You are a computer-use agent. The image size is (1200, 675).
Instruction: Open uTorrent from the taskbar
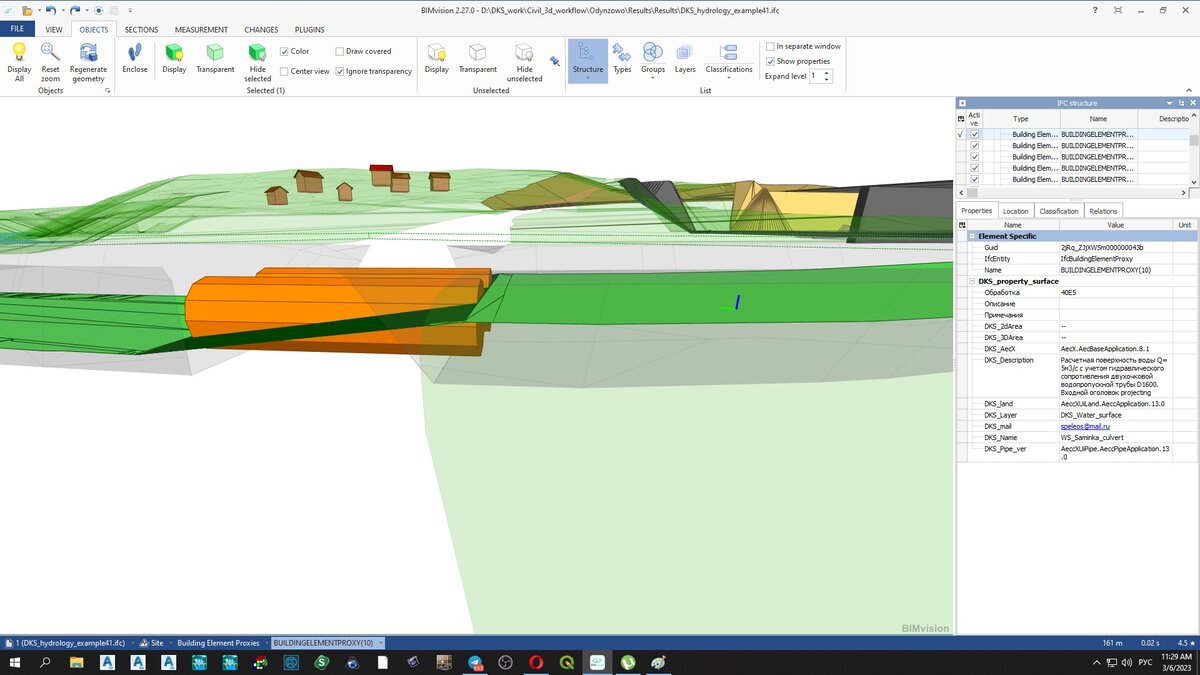[628, 662]
